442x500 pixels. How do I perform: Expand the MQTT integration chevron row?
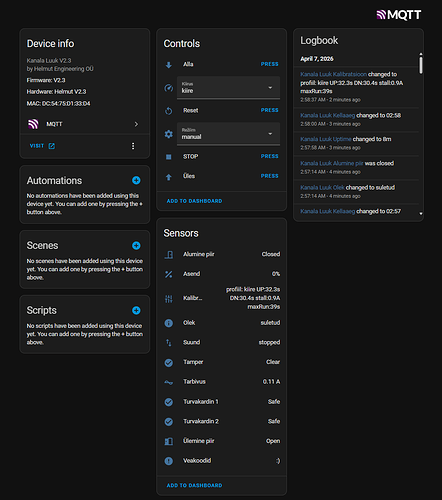tap(85, 124)
